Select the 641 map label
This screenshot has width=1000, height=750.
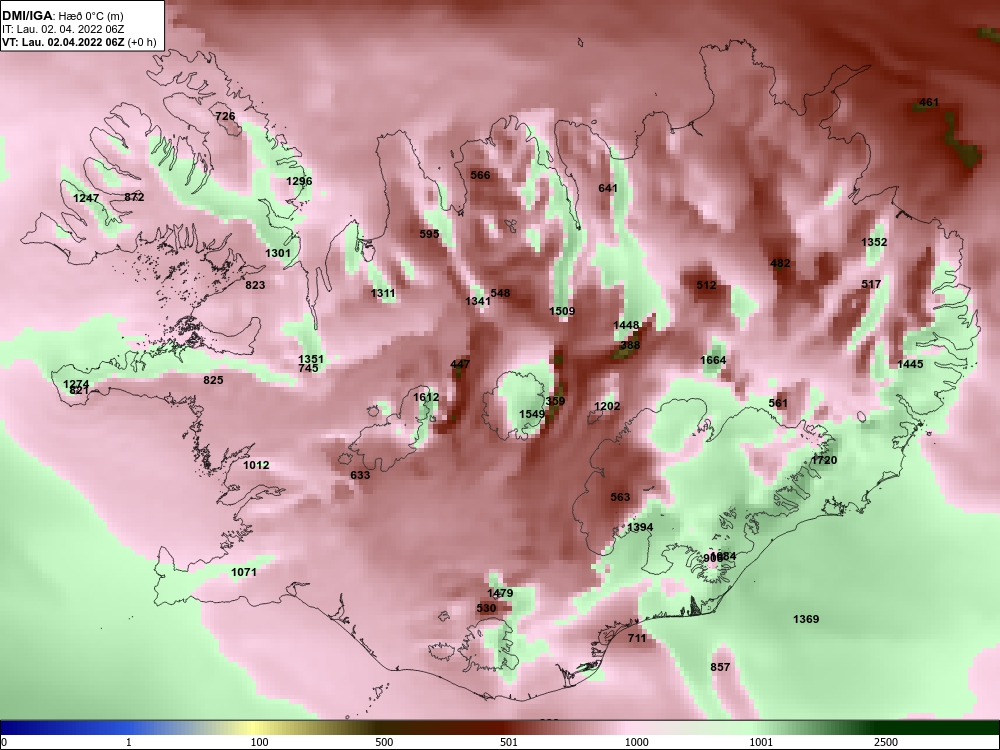608,188
